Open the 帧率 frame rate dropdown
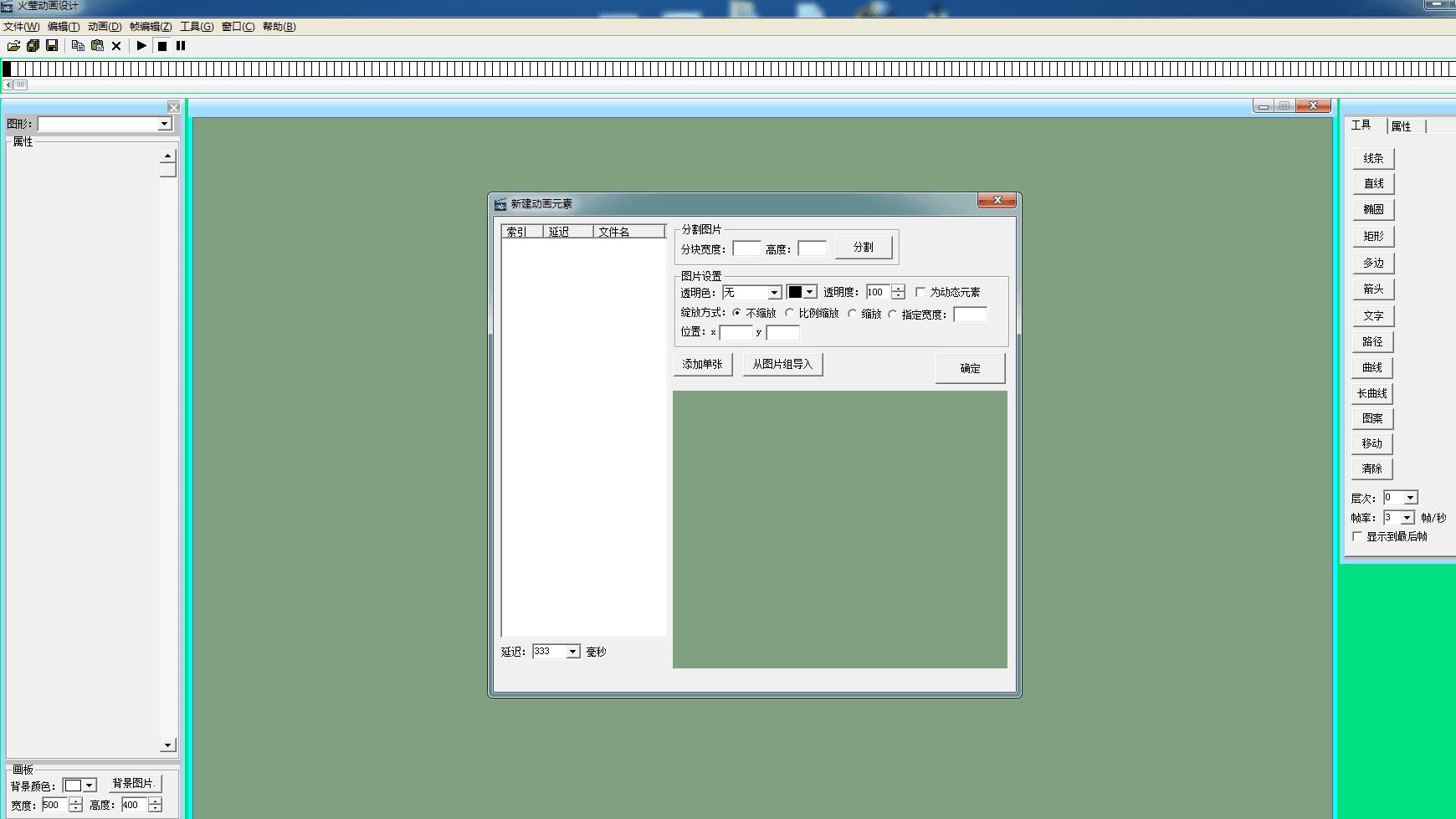The width and height of the screenshot is (1456, 819). coord(1407,518)
